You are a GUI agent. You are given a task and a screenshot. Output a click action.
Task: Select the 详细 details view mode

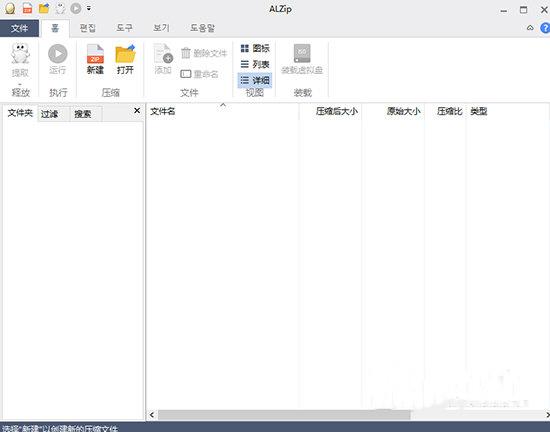[x=255, y=80]
